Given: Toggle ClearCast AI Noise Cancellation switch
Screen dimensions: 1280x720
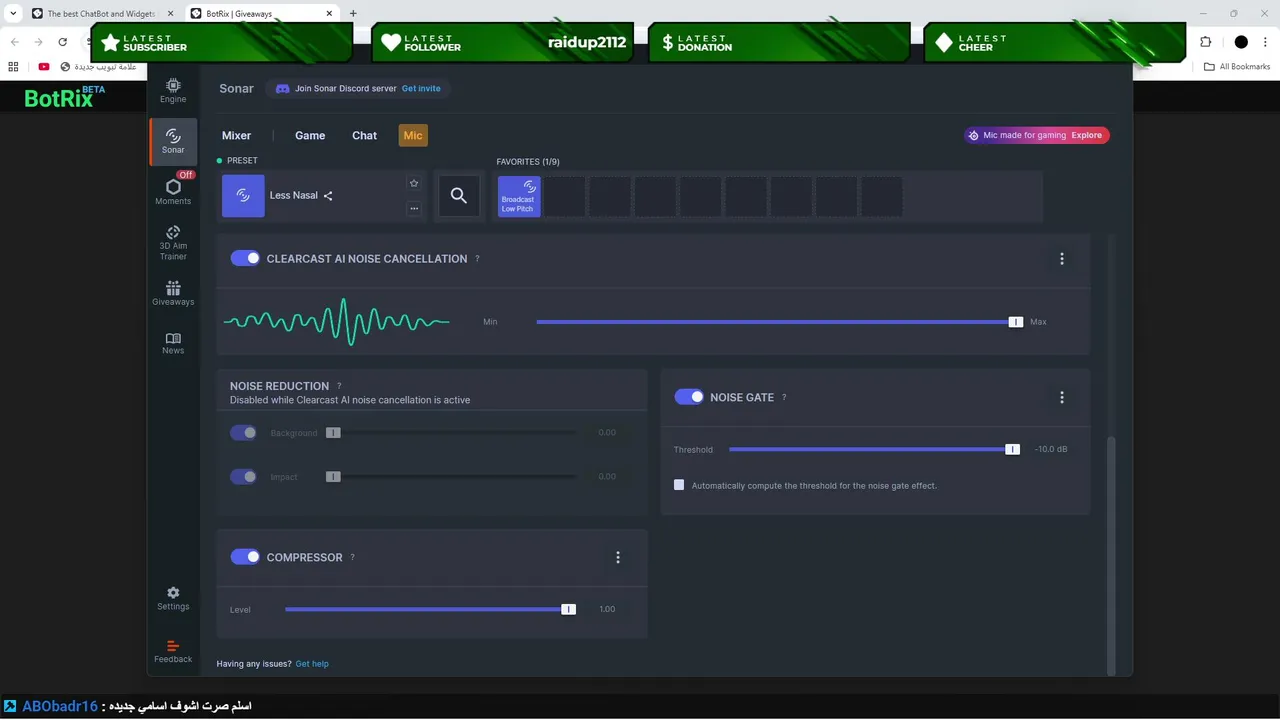Looking at the screenshot, I should [245, 258].
